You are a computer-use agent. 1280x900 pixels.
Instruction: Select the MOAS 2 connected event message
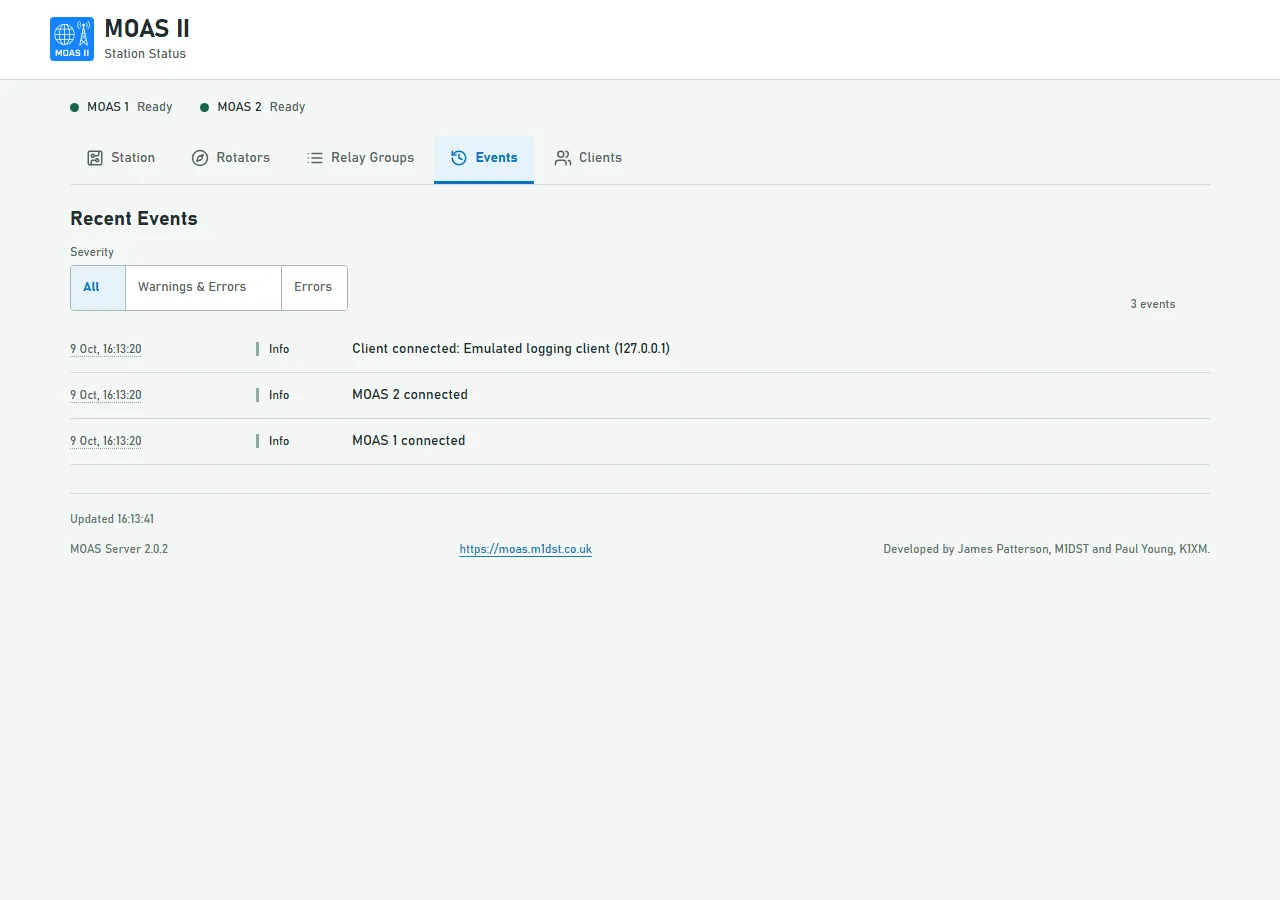(410, 395)
